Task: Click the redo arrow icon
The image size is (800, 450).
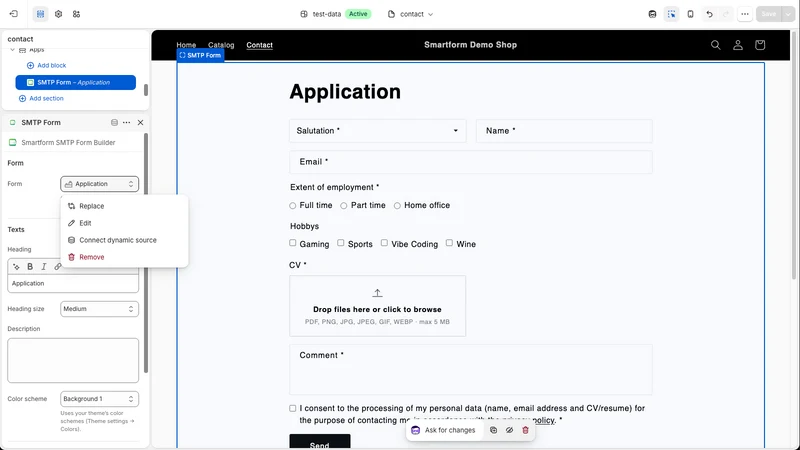Action: click(x=726, y=14)
